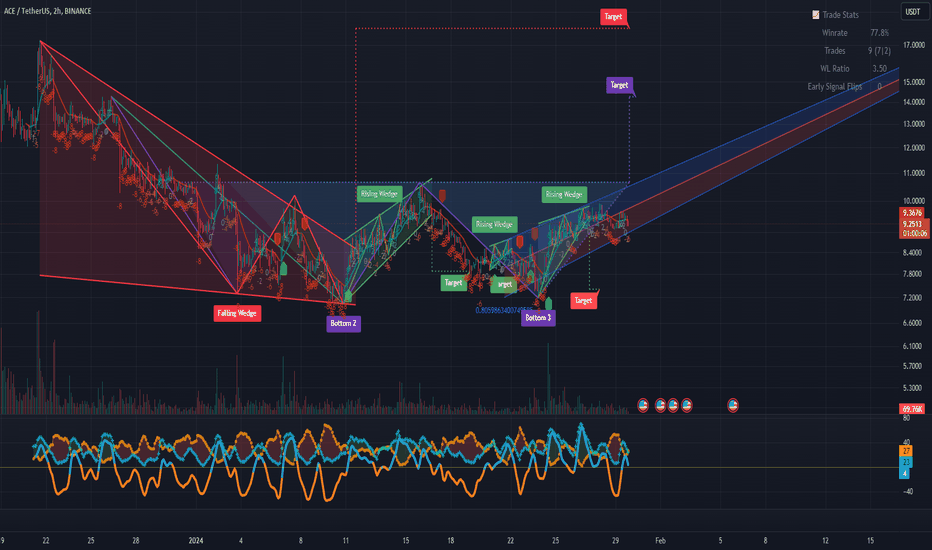
Task: Click the green buy arrow beside Bottom 2
Action: (x=348, y=296)
